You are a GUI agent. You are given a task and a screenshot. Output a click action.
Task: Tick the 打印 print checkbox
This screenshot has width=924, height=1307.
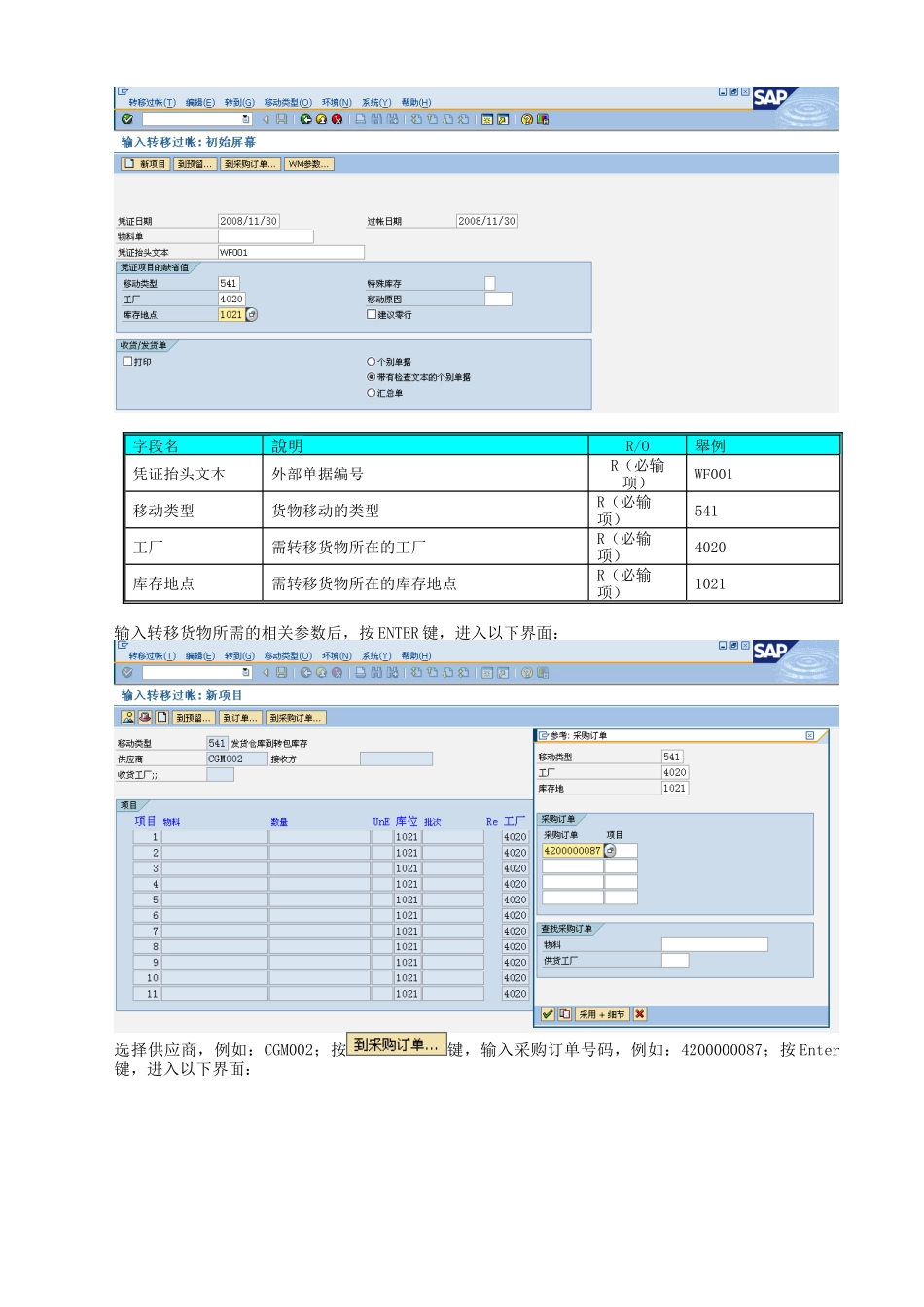127,361
